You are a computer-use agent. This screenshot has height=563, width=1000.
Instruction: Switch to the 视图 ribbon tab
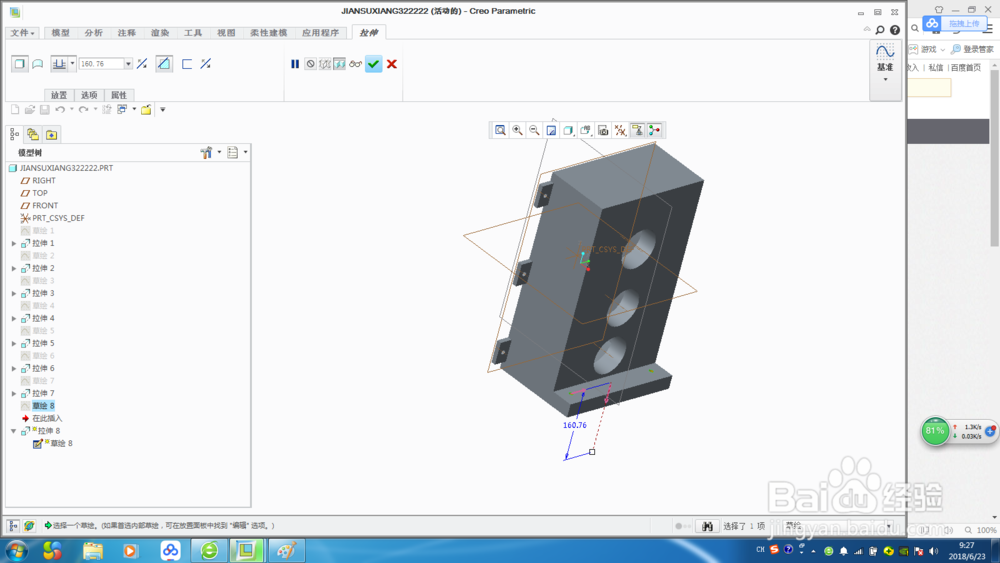(226, 33)
